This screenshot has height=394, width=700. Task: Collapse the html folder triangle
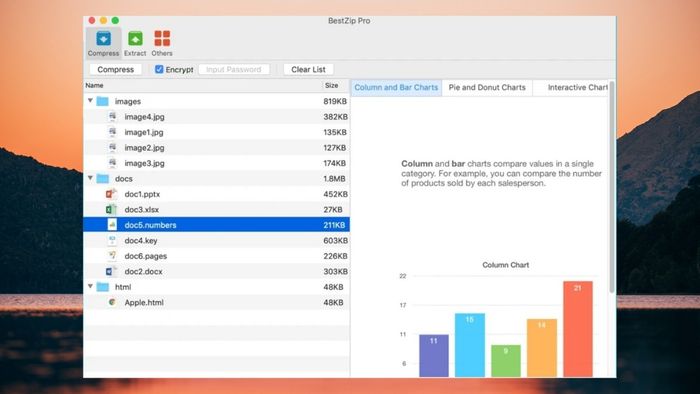pyautogui.click(x=91, y=286)
